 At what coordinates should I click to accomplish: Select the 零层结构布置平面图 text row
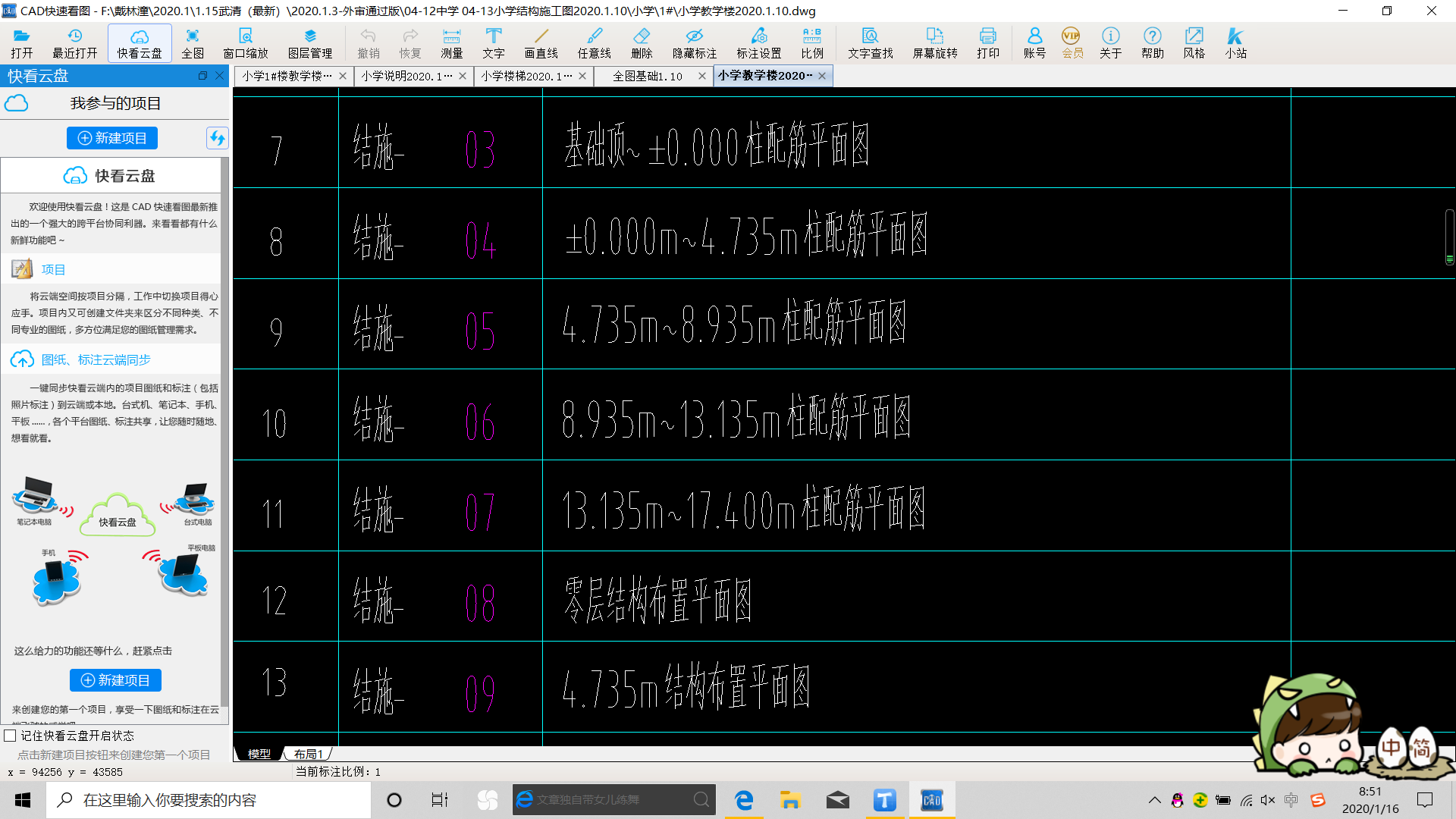tap(657, 599)
